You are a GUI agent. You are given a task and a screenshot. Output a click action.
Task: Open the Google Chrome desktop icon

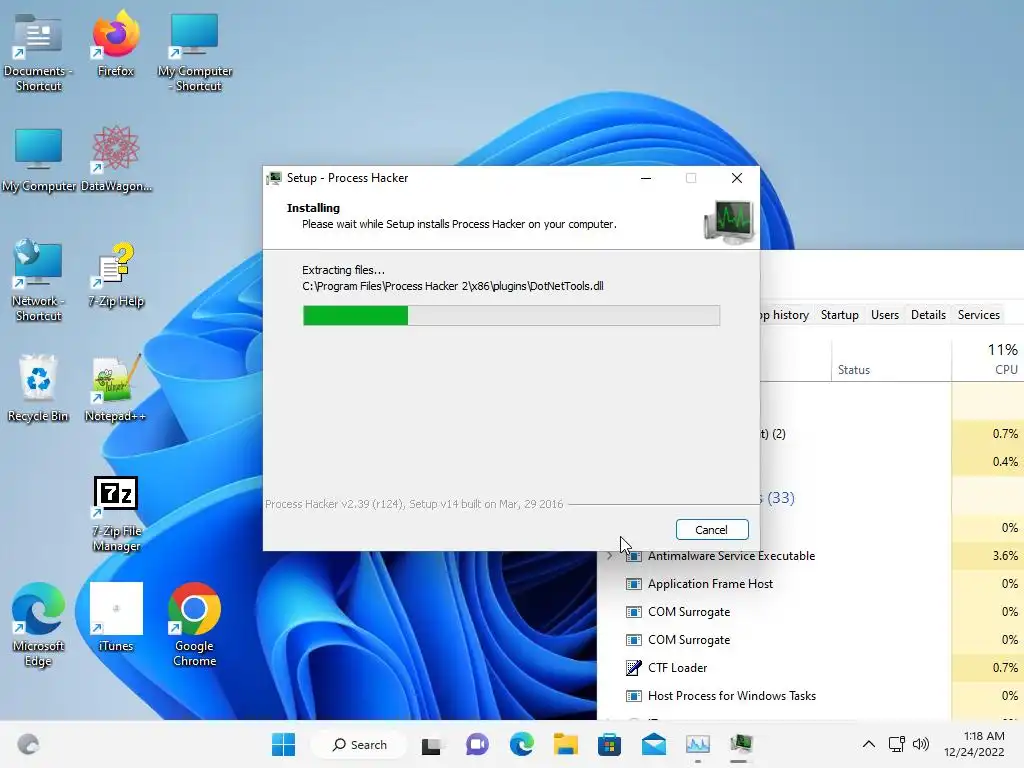coord(195,625)
